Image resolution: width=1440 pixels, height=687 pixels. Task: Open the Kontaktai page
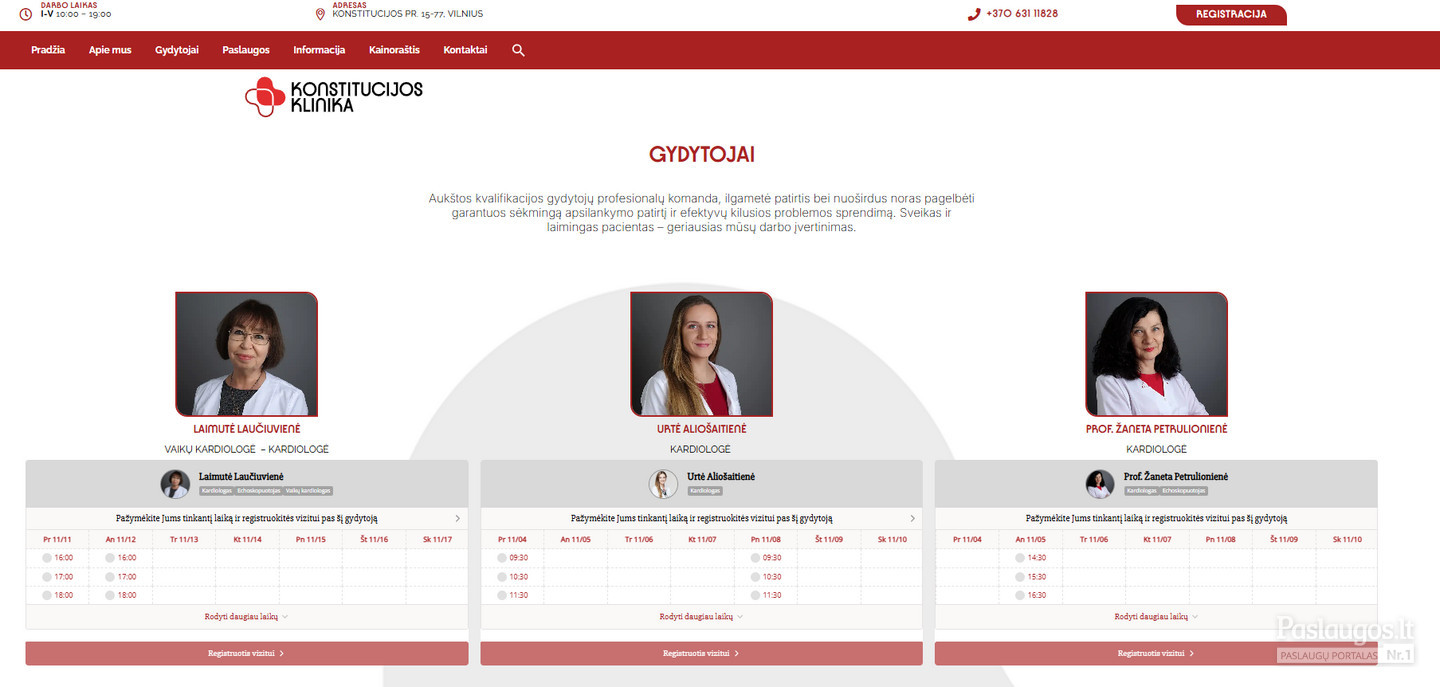(466, 50)
